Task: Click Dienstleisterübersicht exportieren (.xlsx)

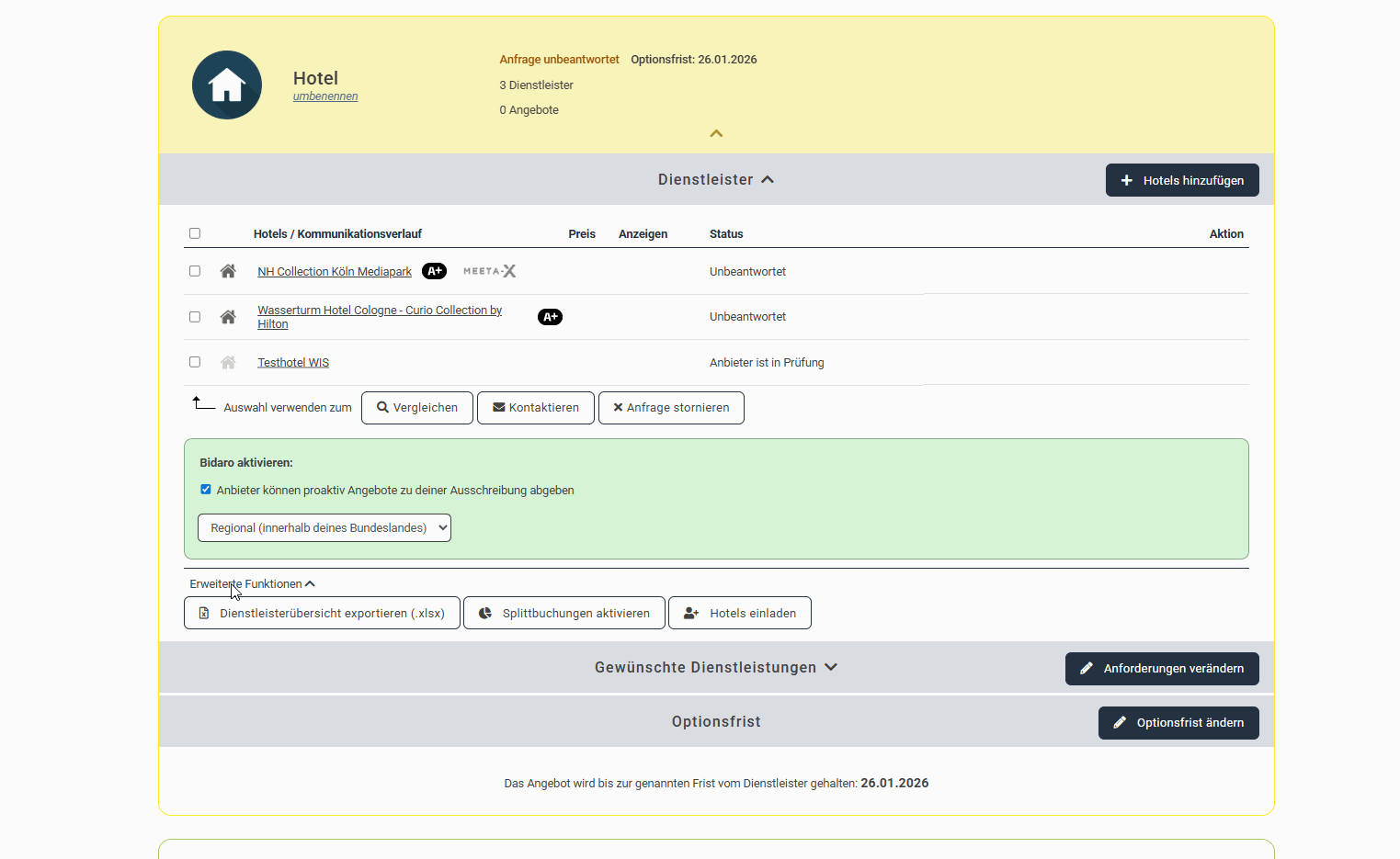Action: click(322, 614)
